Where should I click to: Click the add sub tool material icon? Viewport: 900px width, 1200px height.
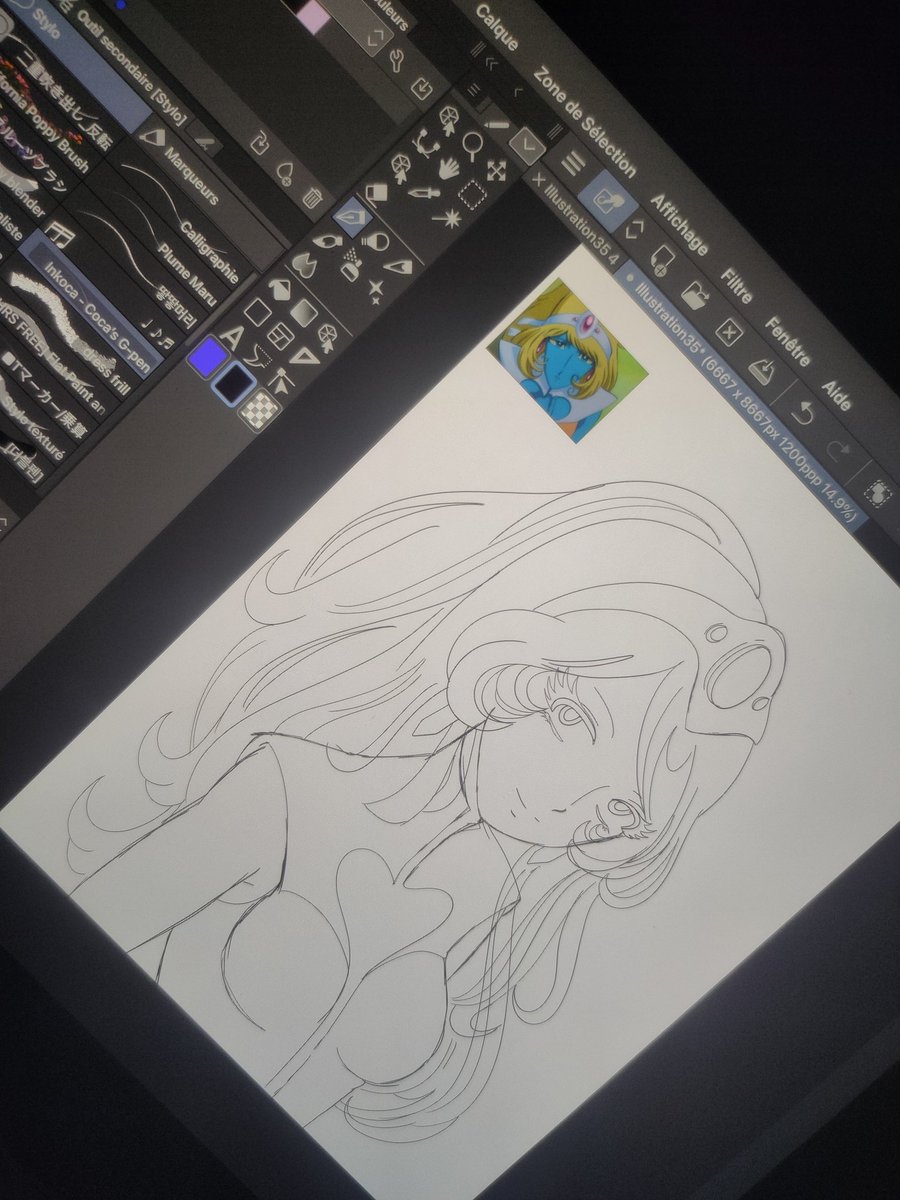tap(286, 172)
